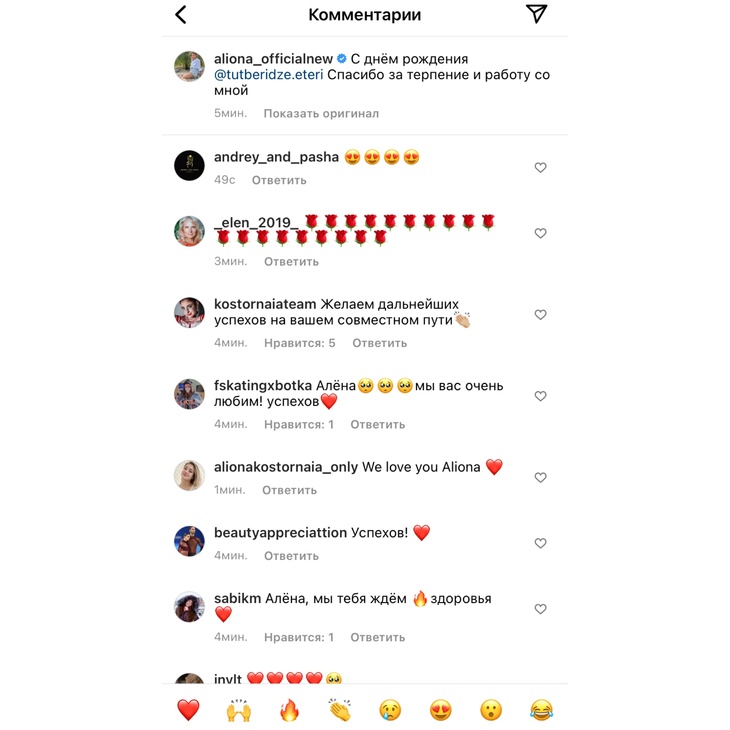Insert the heart-eyes quick emoji

pyautogui.click(x=440, y=710)
